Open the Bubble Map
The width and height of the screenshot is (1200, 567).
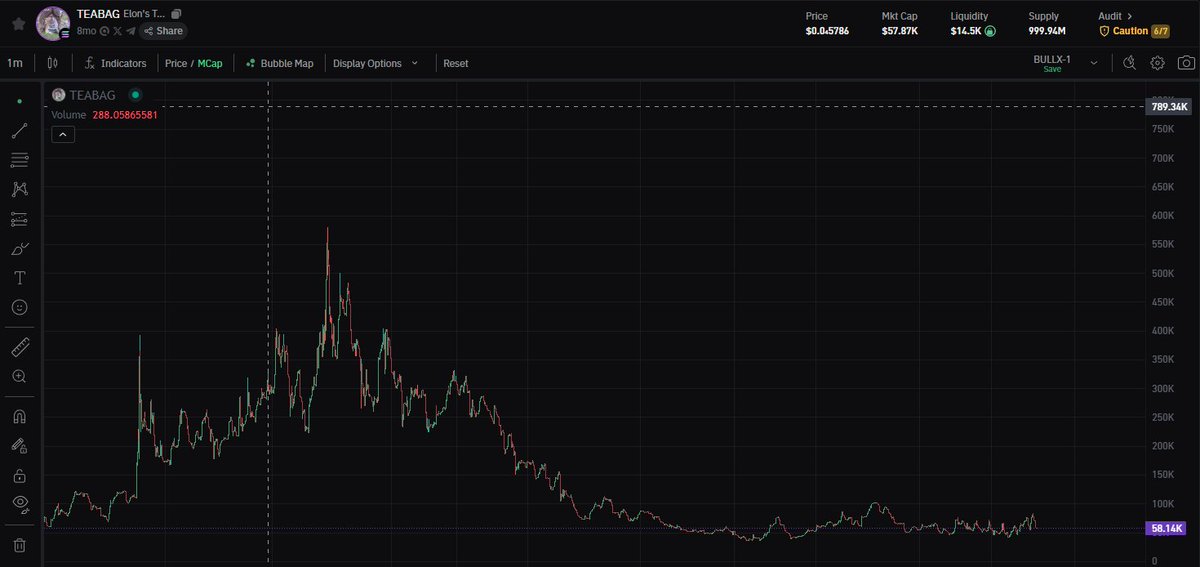click(x=279, y=63)
